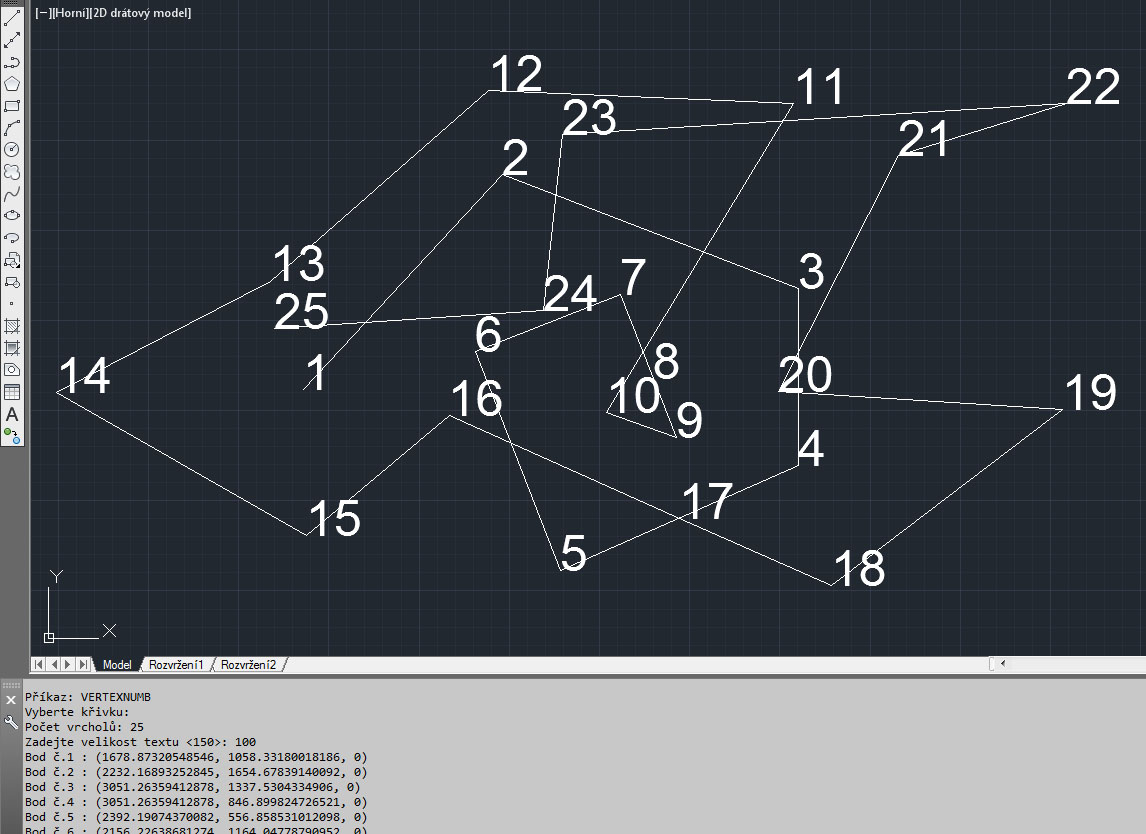Select the Line drawing tool
The width and height of the screenshot is (1146, 834).
pos(12,18)
